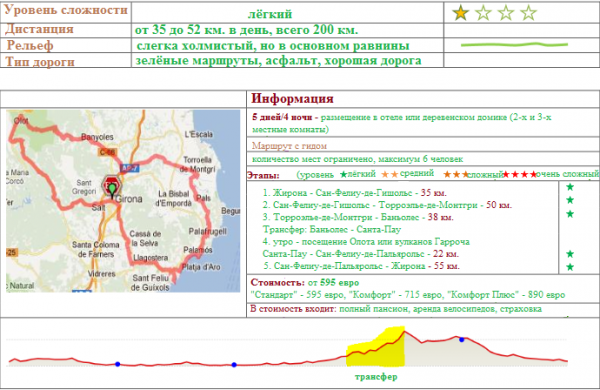Screen dimensions: 600x390
Task: Select stage 1 Жирона - Сан-Фелиу-де-Гишольс
Action: pos(355,193)
